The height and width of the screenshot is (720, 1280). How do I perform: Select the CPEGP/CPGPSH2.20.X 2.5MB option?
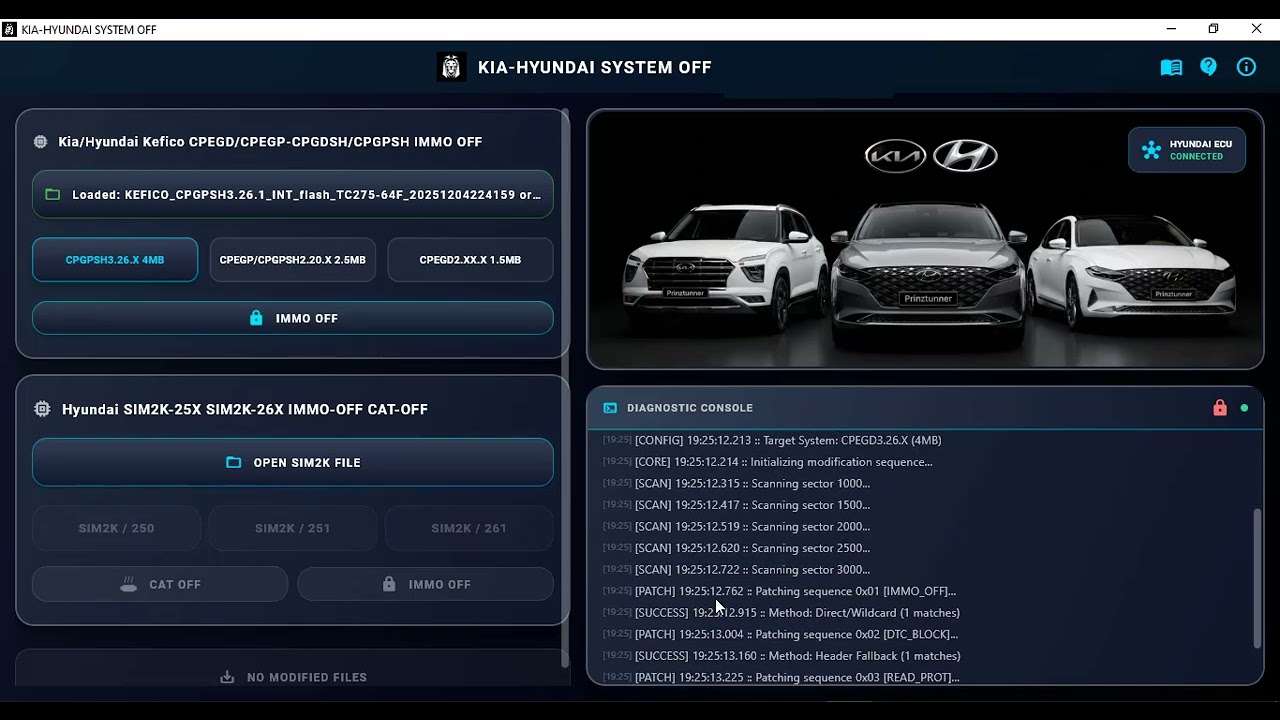point(293,260)
